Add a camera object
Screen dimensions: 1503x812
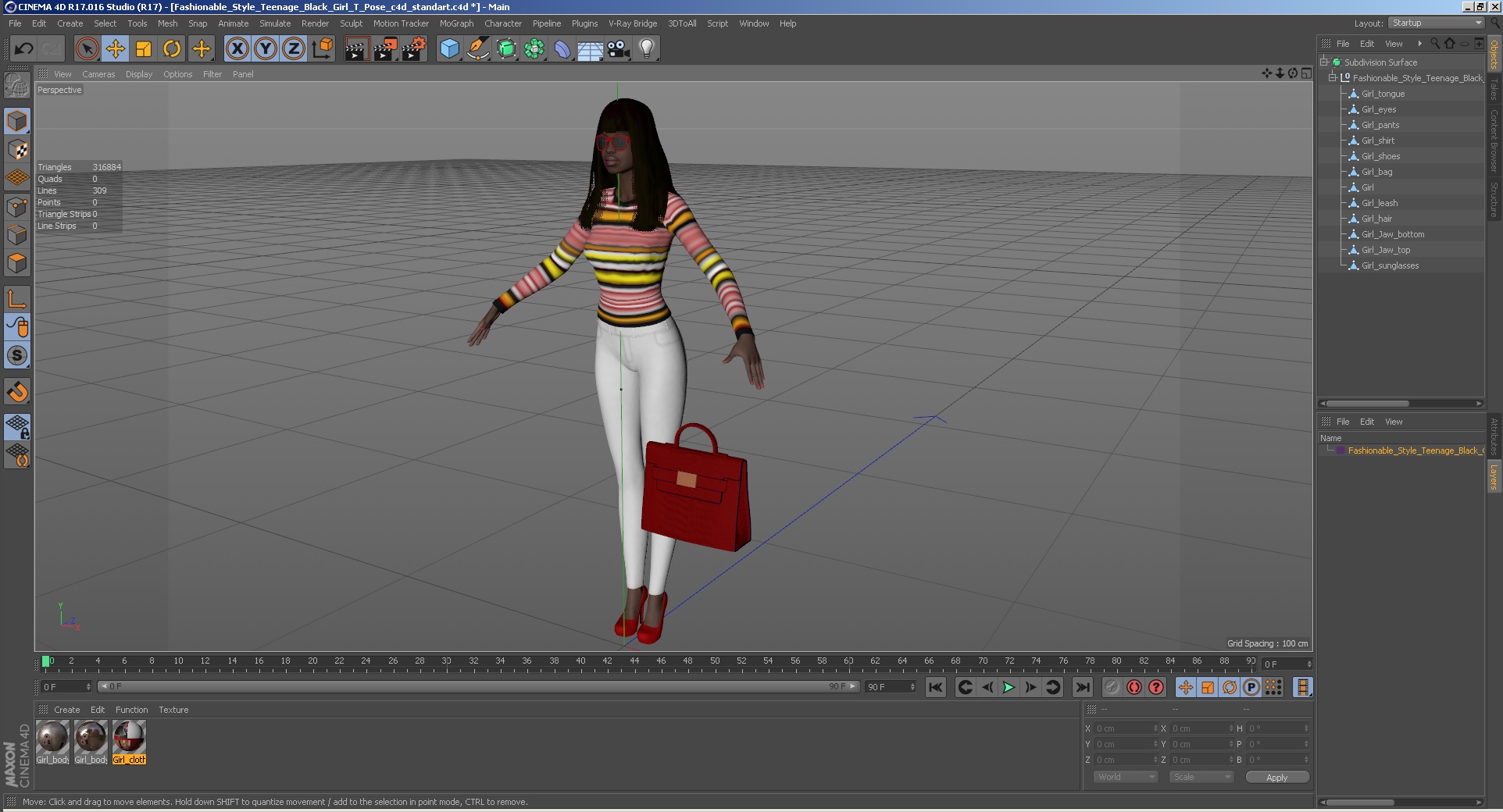pyautogui.click(x=619, y=49)
